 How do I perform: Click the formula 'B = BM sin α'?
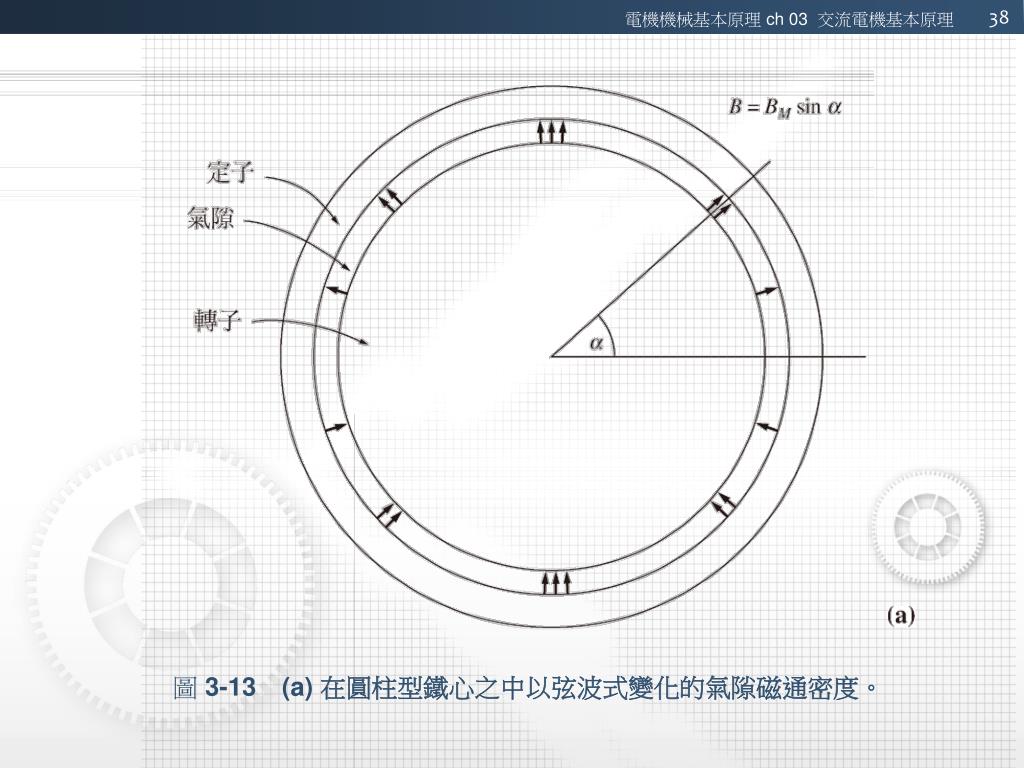tap(785, 107)
